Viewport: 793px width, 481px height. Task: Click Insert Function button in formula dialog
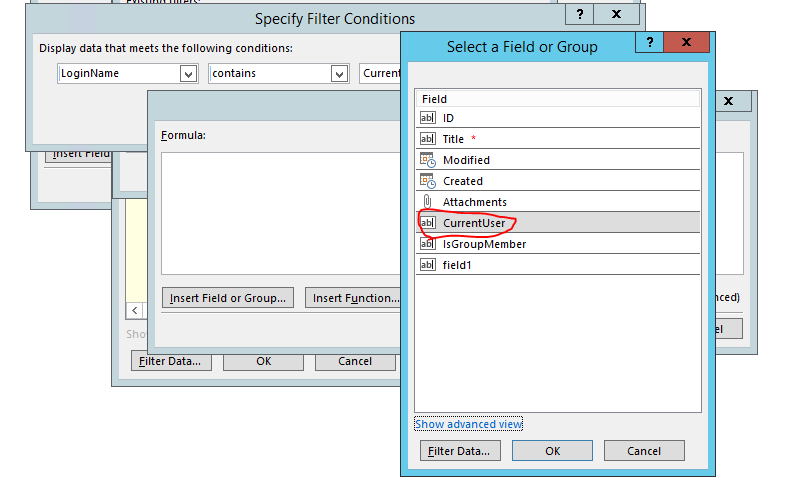(353, 298)
